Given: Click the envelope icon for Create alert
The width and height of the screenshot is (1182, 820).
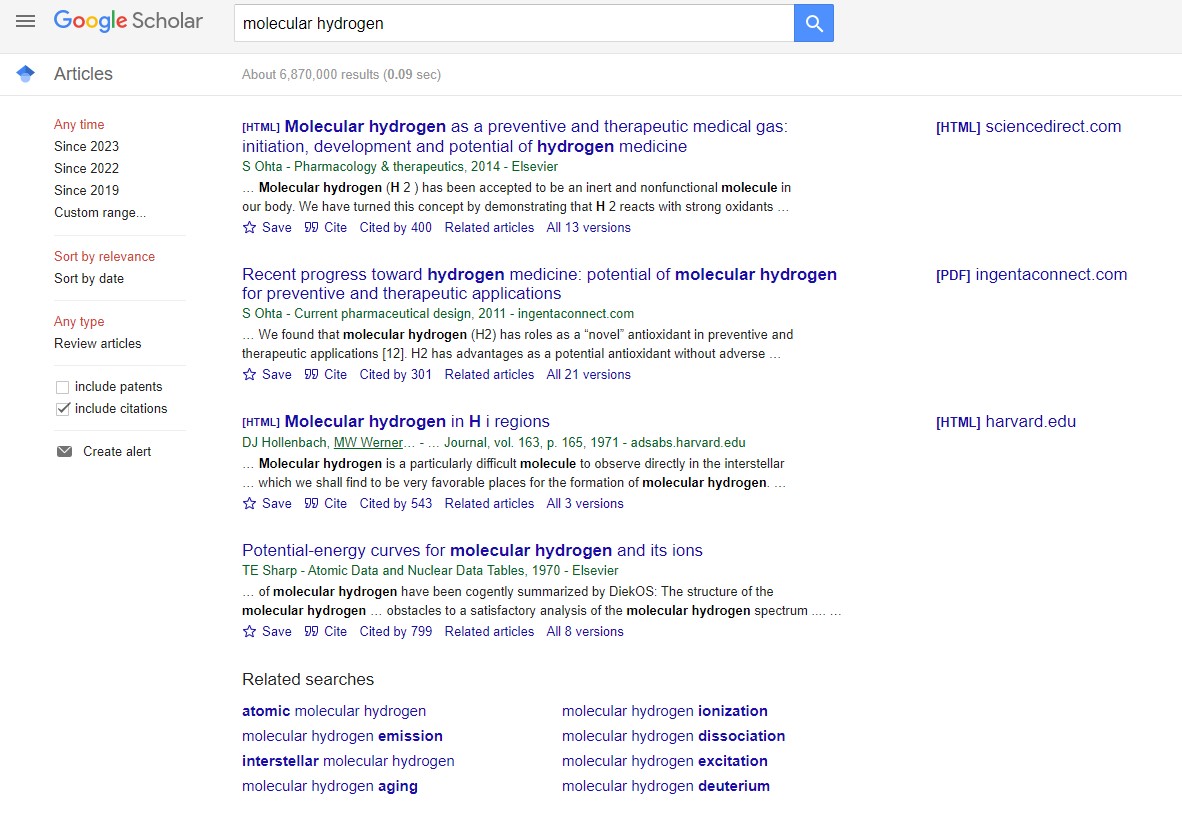Looking at the screenshot, I should [x=65, y=451].
